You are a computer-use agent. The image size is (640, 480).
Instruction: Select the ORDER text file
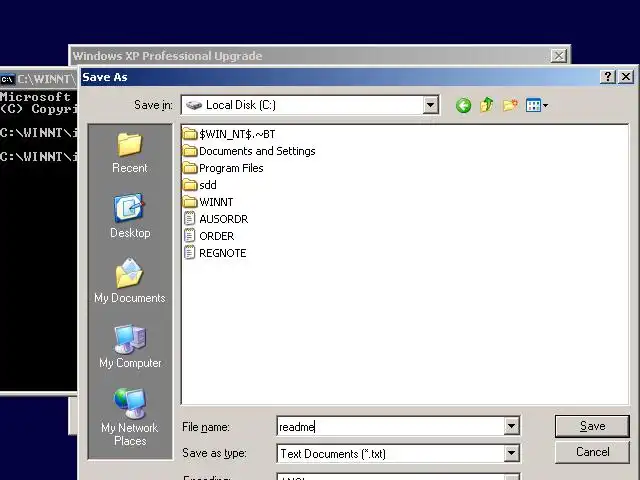pyautogui.click(x=209, y=236)
